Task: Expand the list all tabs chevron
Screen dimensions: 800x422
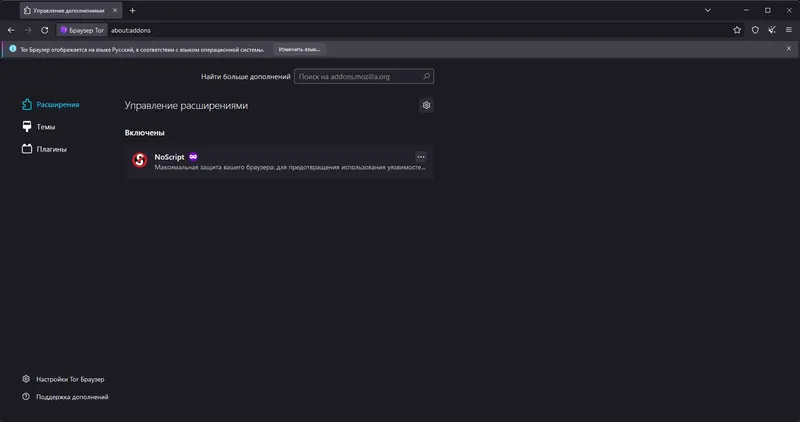Action: point(708,10)
